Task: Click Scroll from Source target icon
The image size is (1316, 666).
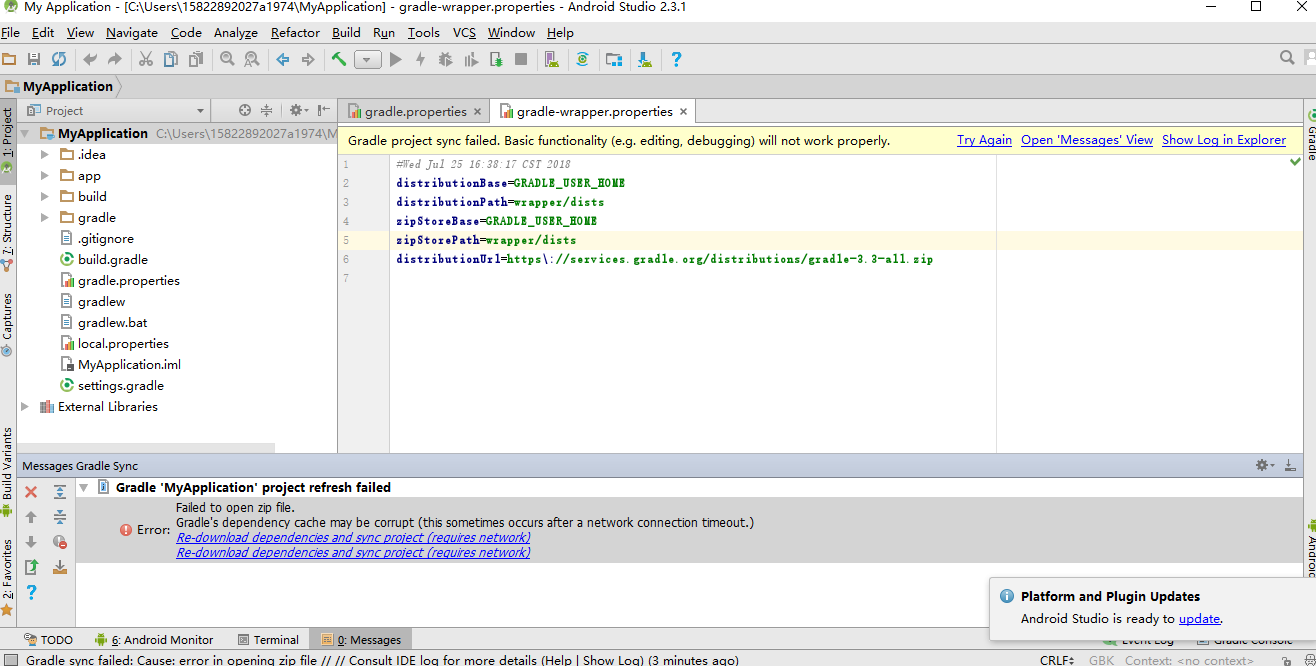Action: click(245, 110)
